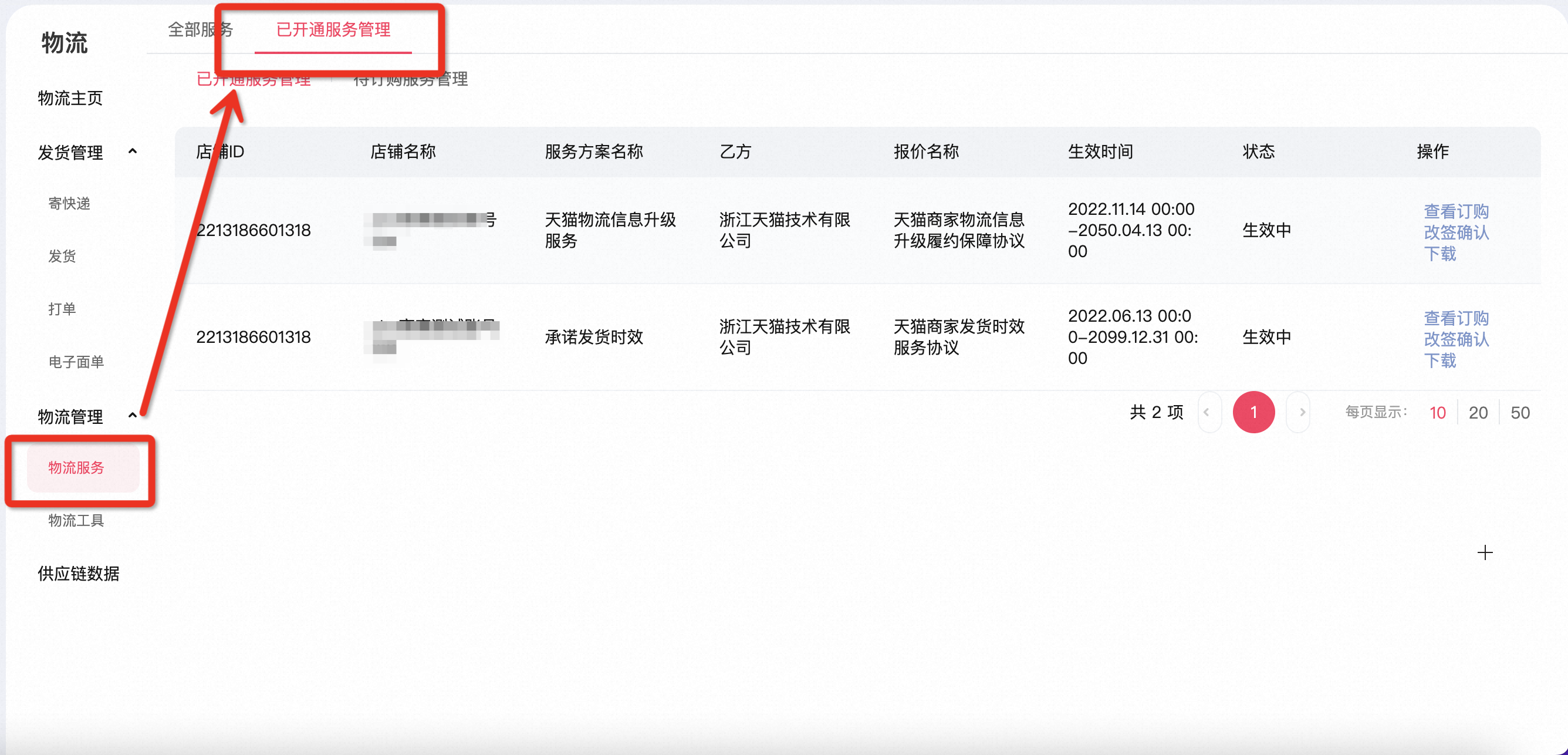This screenshot has width=1568, height=755.
Task: Select 天猫物流信息升级服务 cell text
Action: 610,230
